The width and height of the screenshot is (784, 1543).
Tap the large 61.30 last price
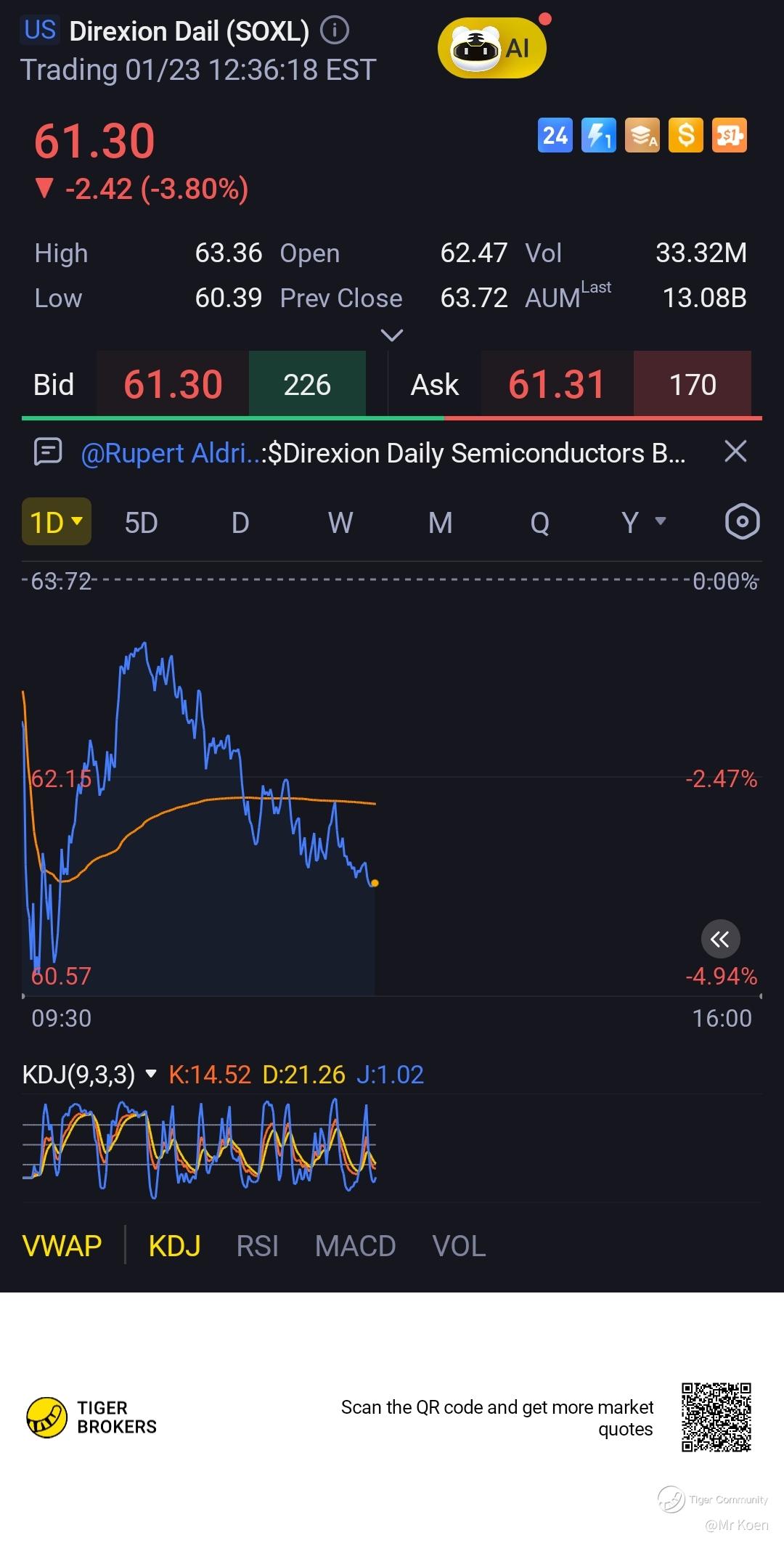coord(94,141)
